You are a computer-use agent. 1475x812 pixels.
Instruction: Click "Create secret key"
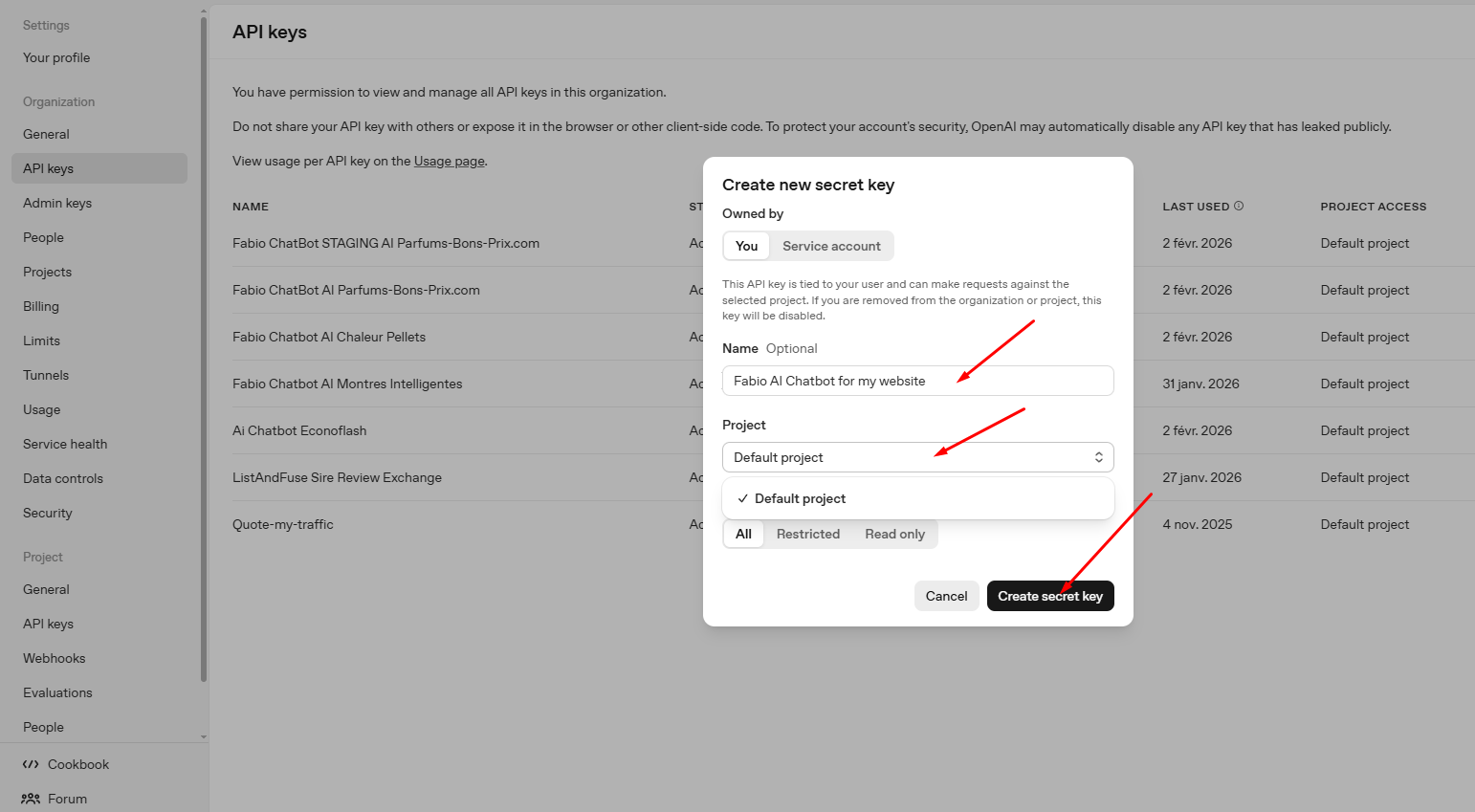tap(1050, 596)
